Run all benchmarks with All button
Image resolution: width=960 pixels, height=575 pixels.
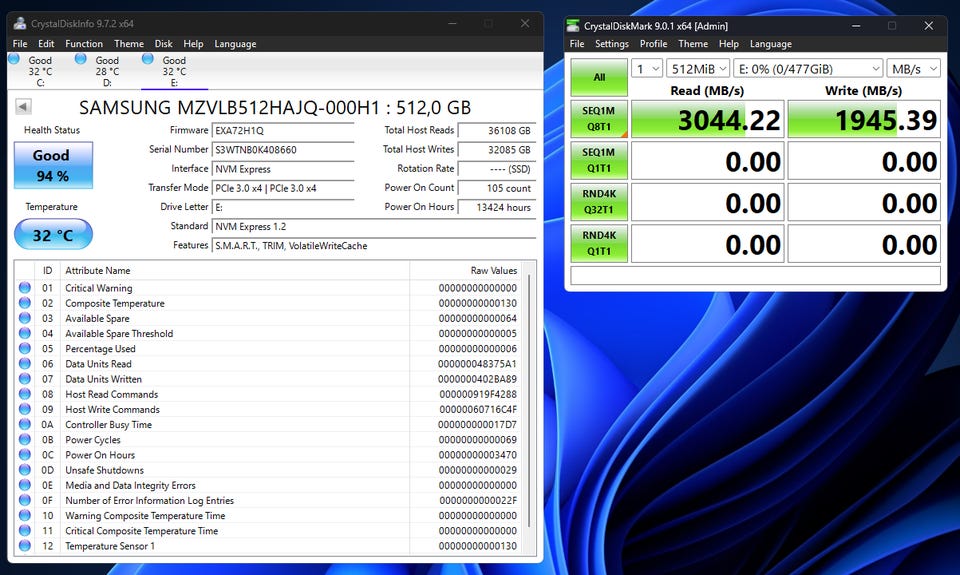[599, 77]
